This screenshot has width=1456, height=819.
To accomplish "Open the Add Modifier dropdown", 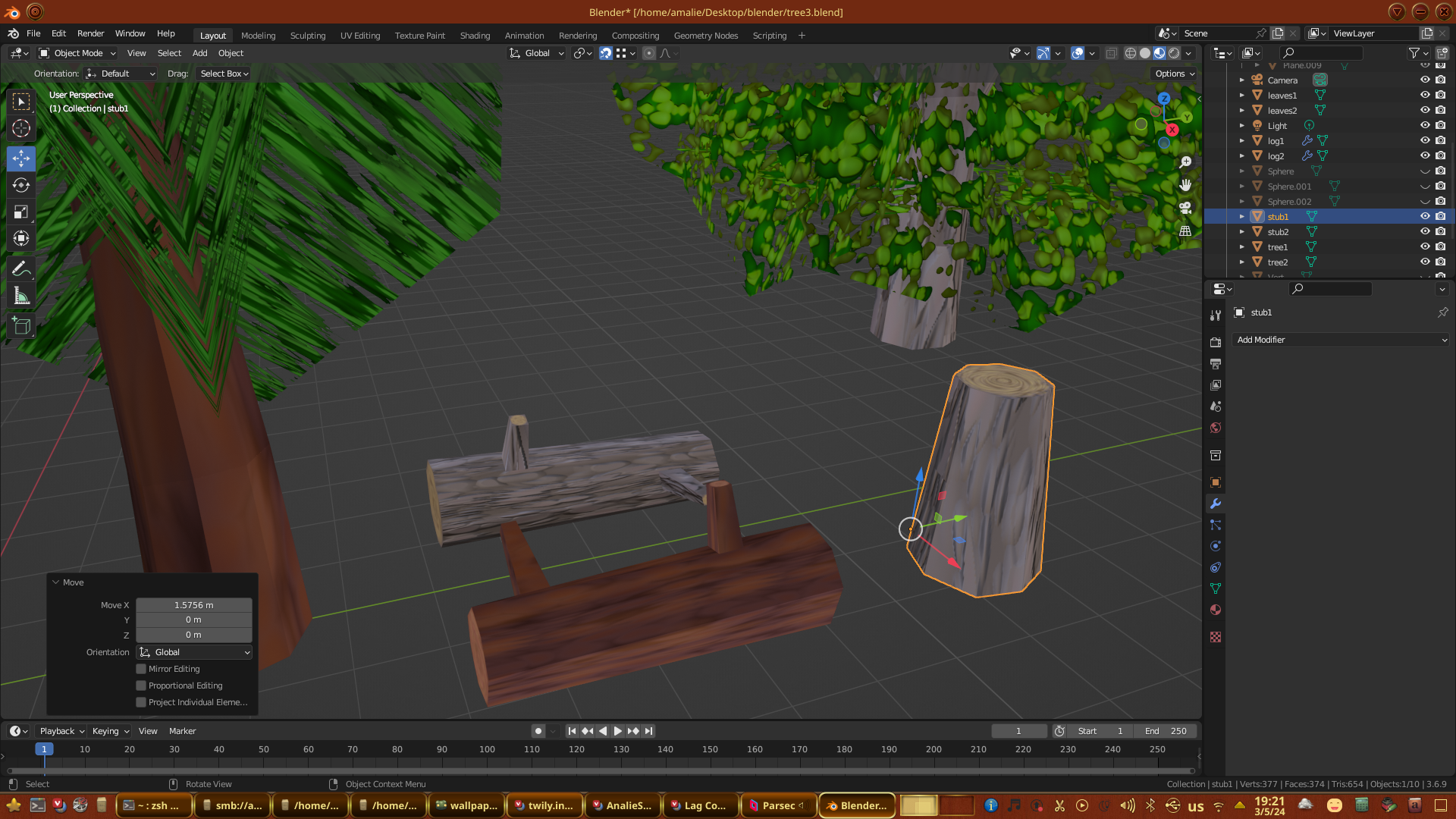I will pyautogui.click(x=1341, y=340).
